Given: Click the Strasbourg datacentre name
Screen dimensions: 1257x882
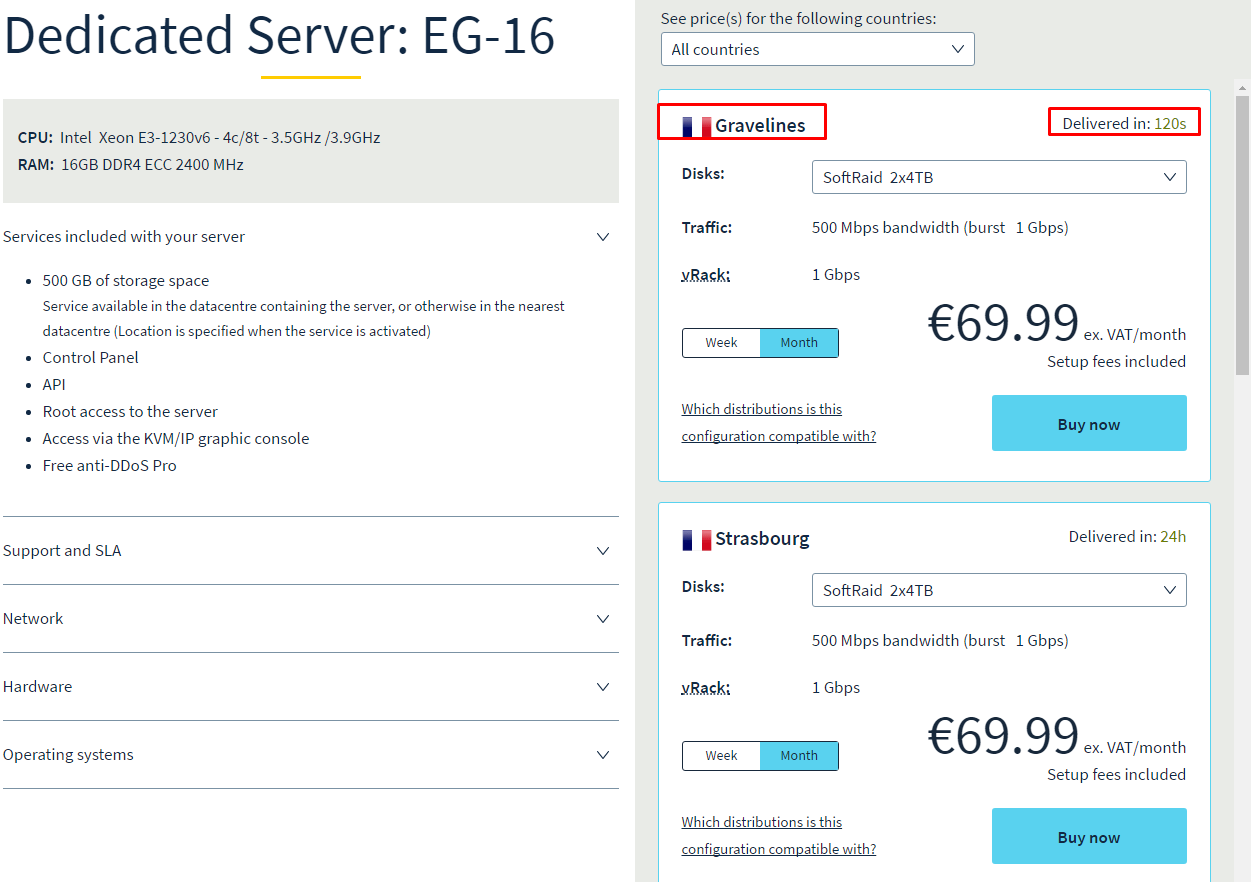Looking at the screenshot, I should click(x=762, y=539).
